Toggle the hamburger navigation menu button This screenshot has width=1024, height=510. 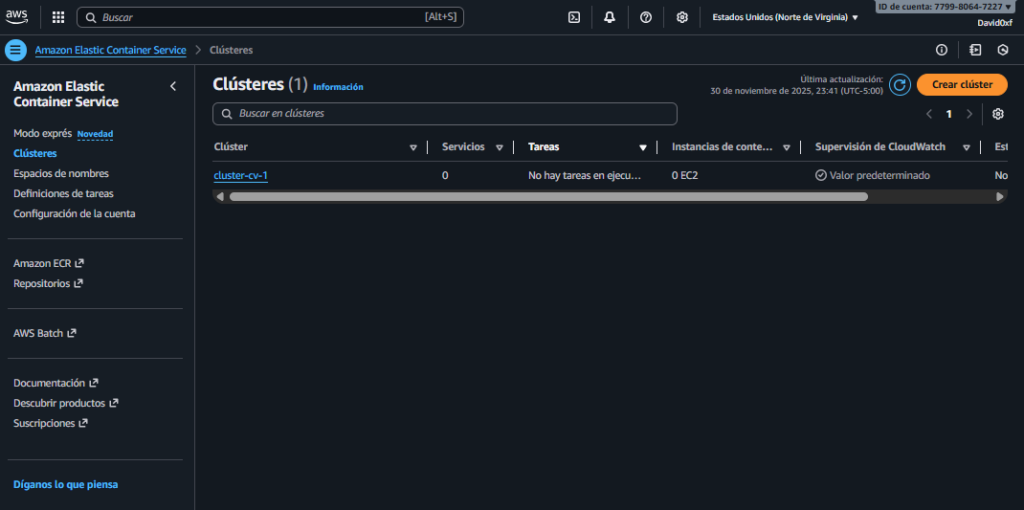(x=15, y=50)
